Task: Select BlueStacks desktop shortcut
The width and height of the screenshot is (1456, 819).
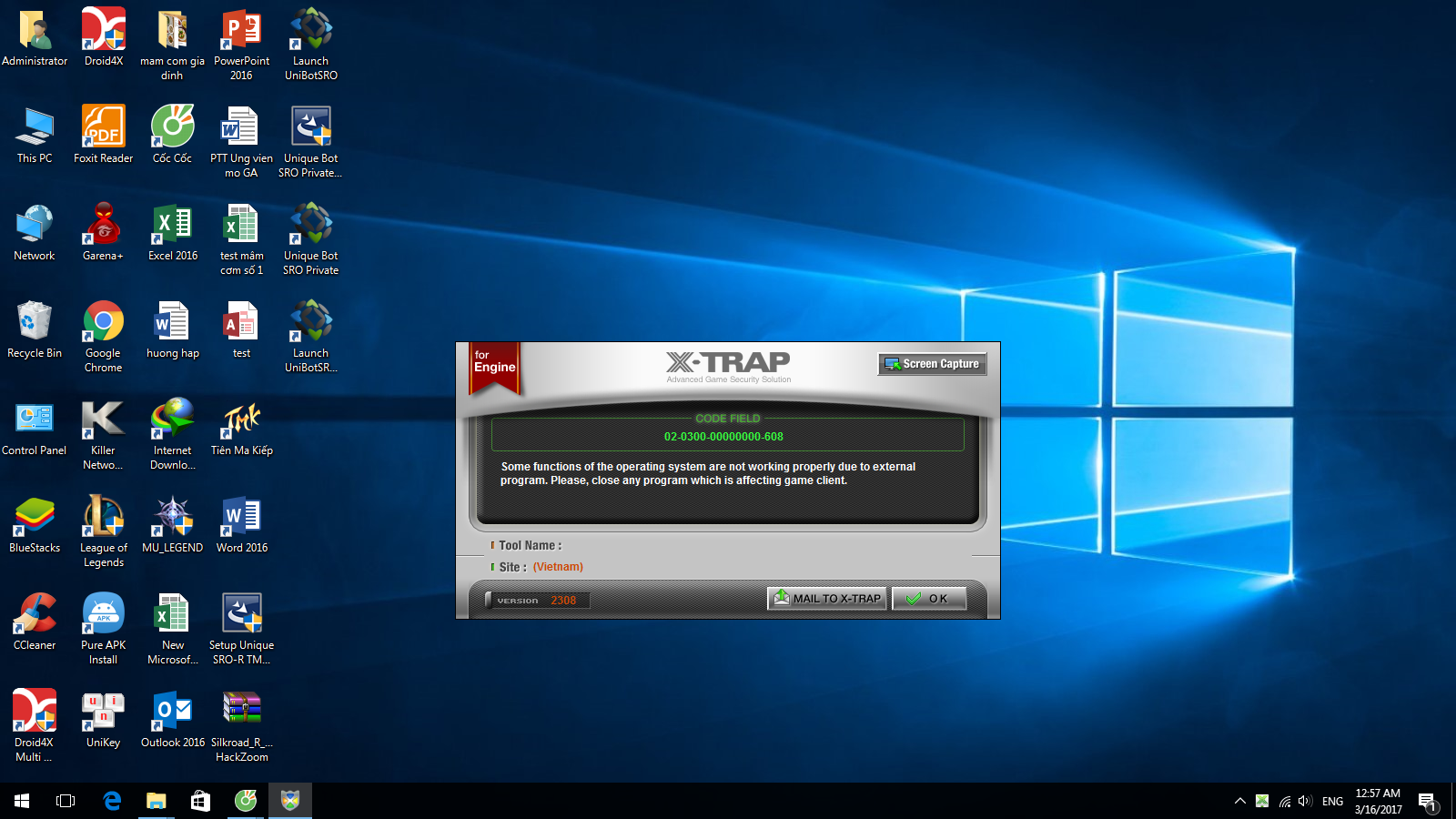Action: 35,525
